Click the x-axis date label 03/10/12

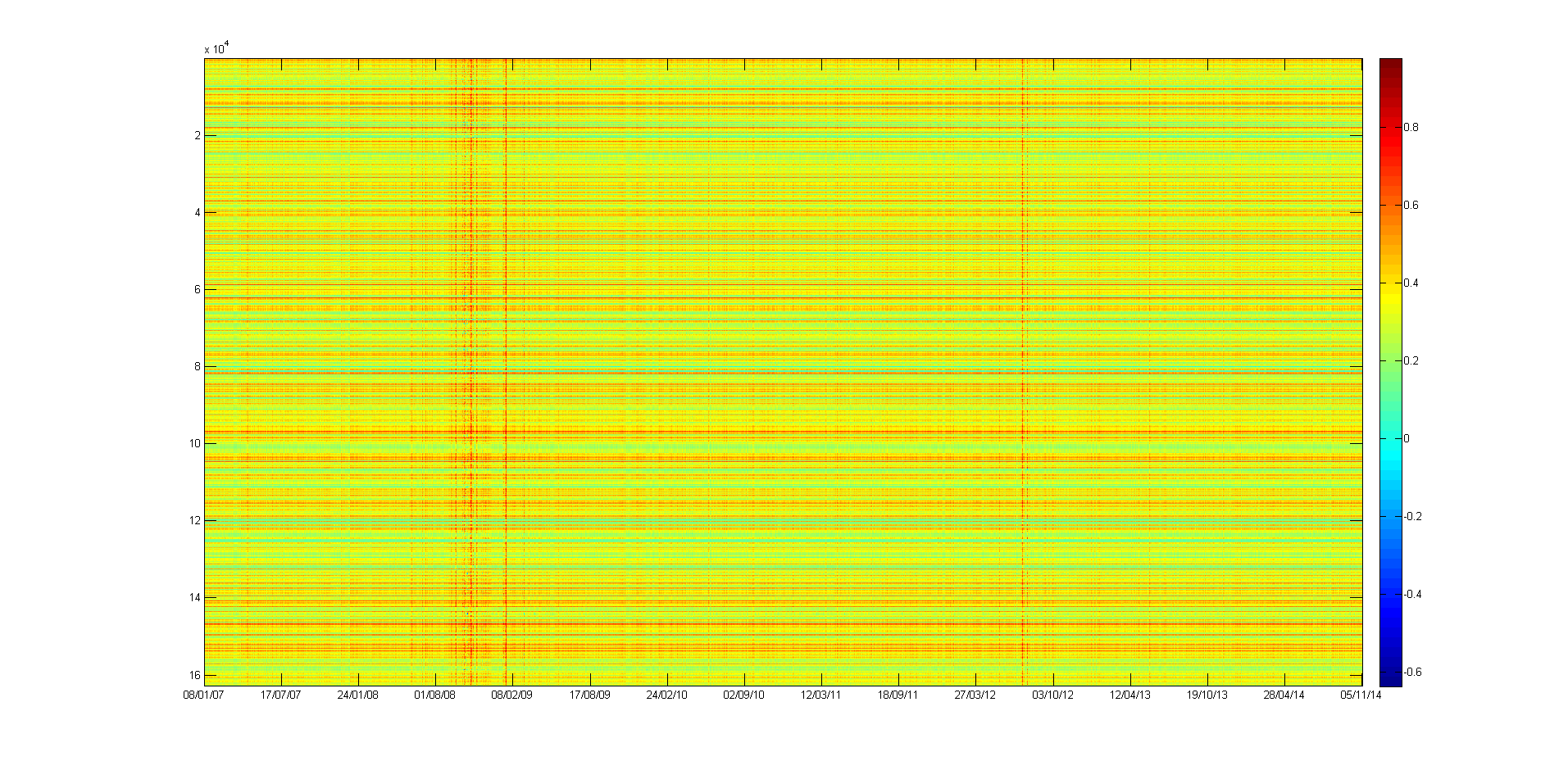click(x=1053, y=695)
